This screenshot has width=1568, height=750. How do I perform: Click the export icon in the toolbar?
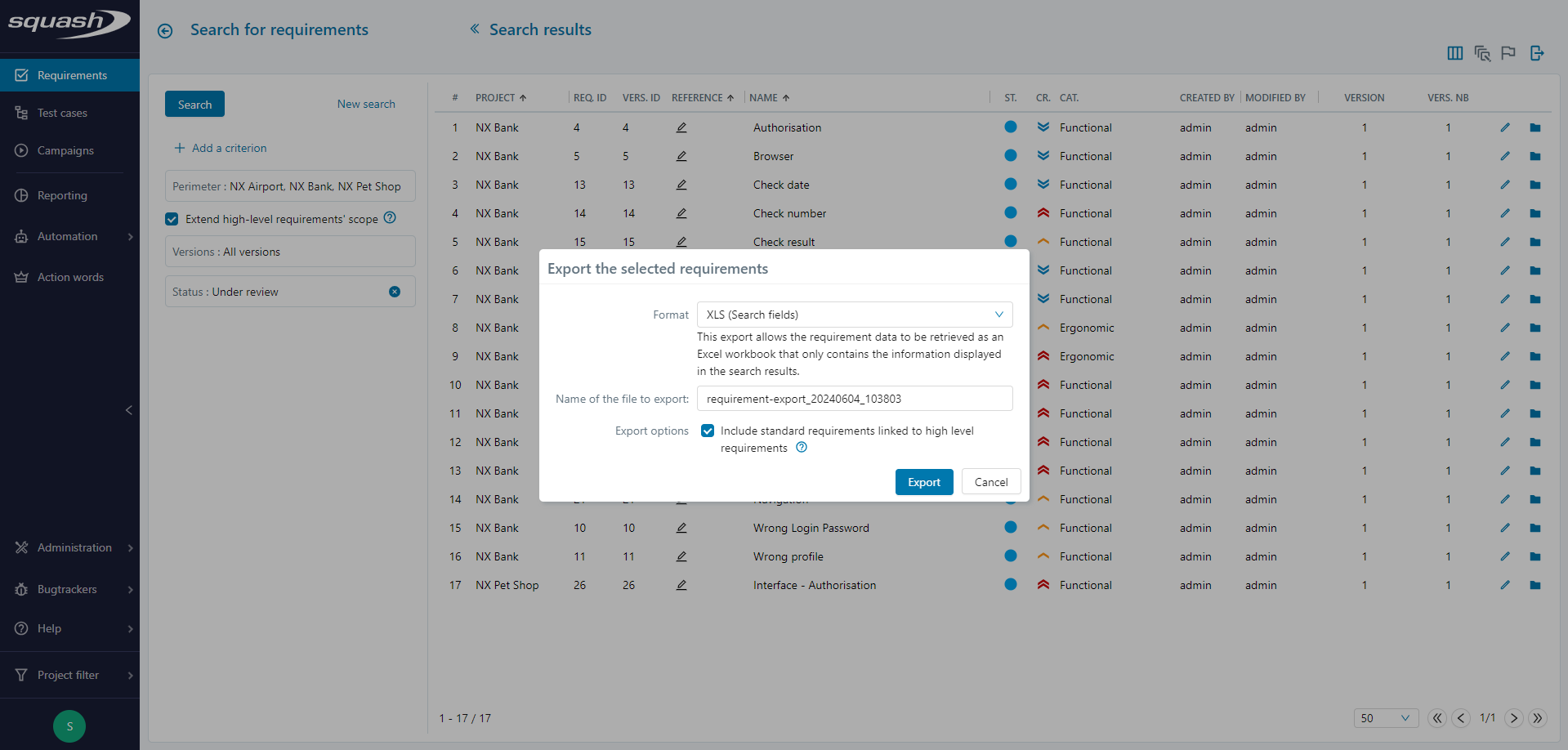click(1537, 53)
